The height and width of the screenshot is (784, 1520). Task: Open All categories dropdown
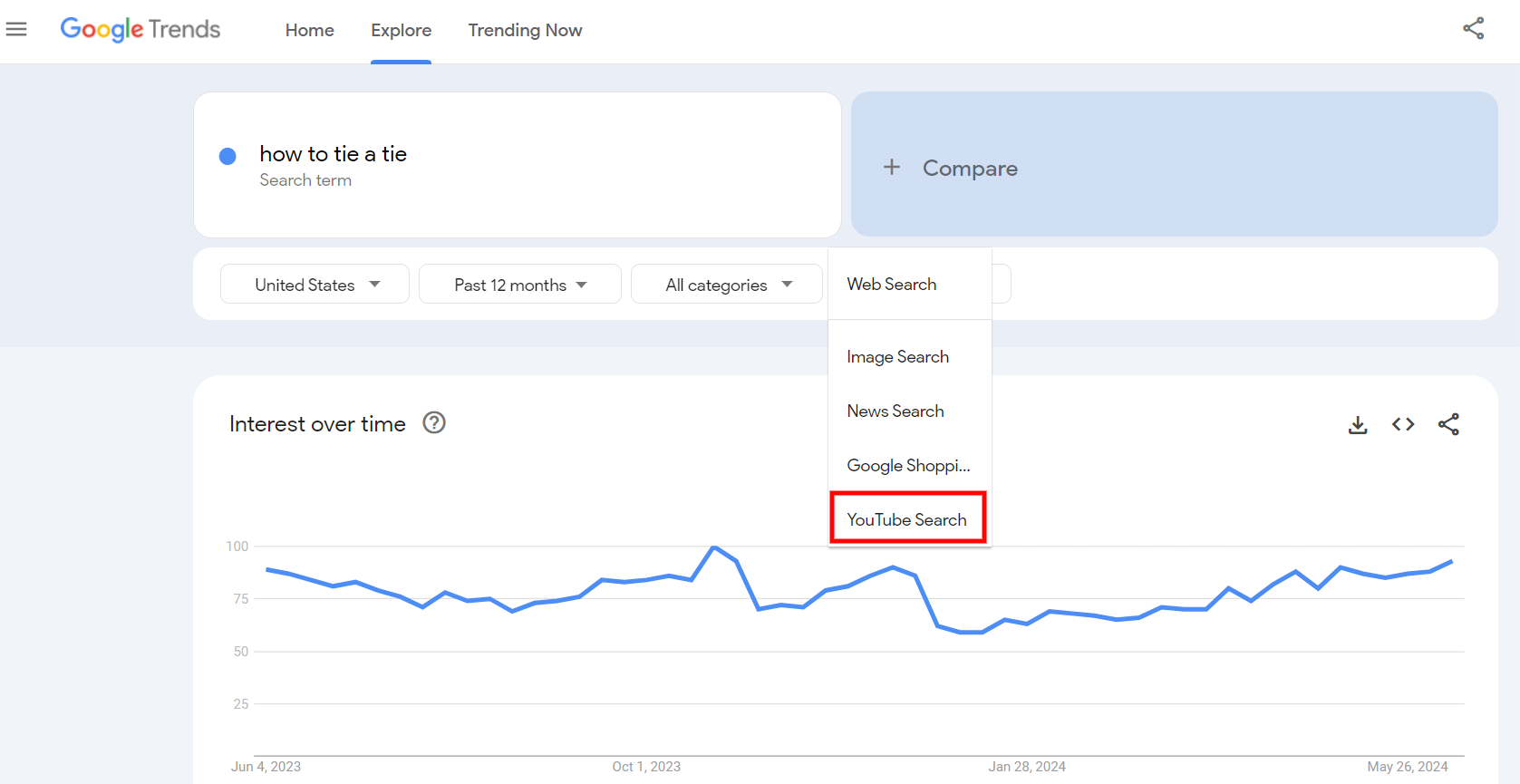click(x=727, y=284)
